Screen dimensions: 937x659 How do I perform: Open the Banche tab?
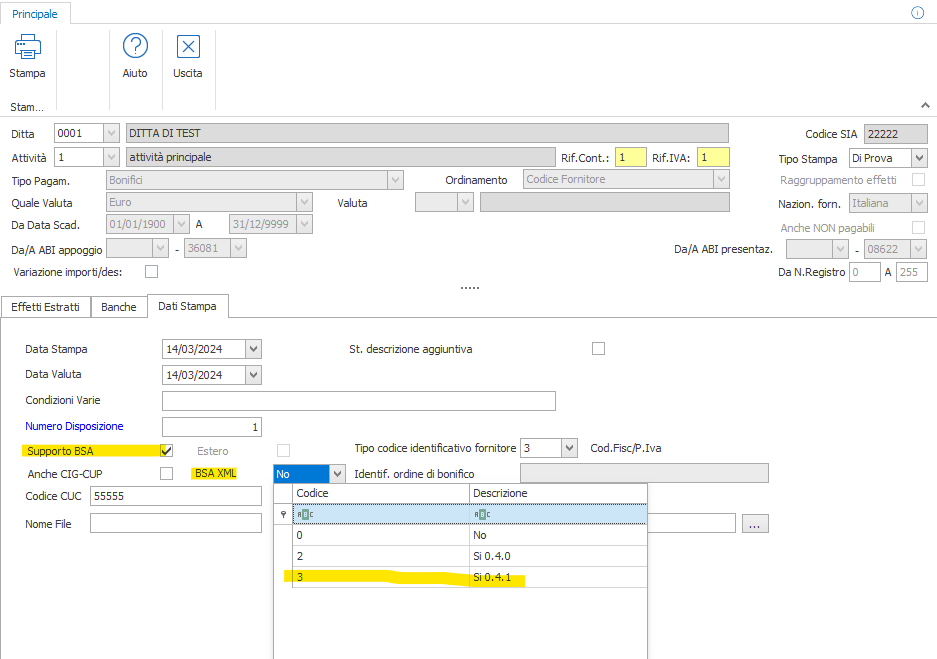click(118, 306)
